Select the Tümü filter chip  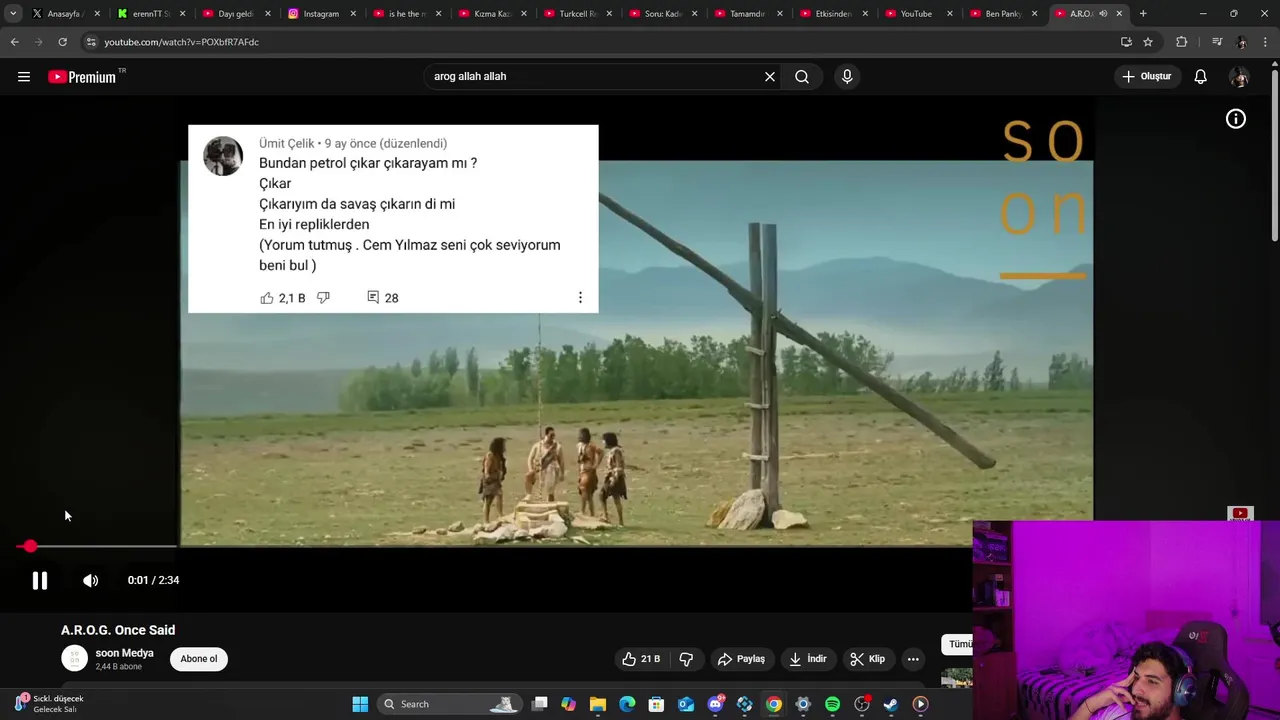[958, 644]
